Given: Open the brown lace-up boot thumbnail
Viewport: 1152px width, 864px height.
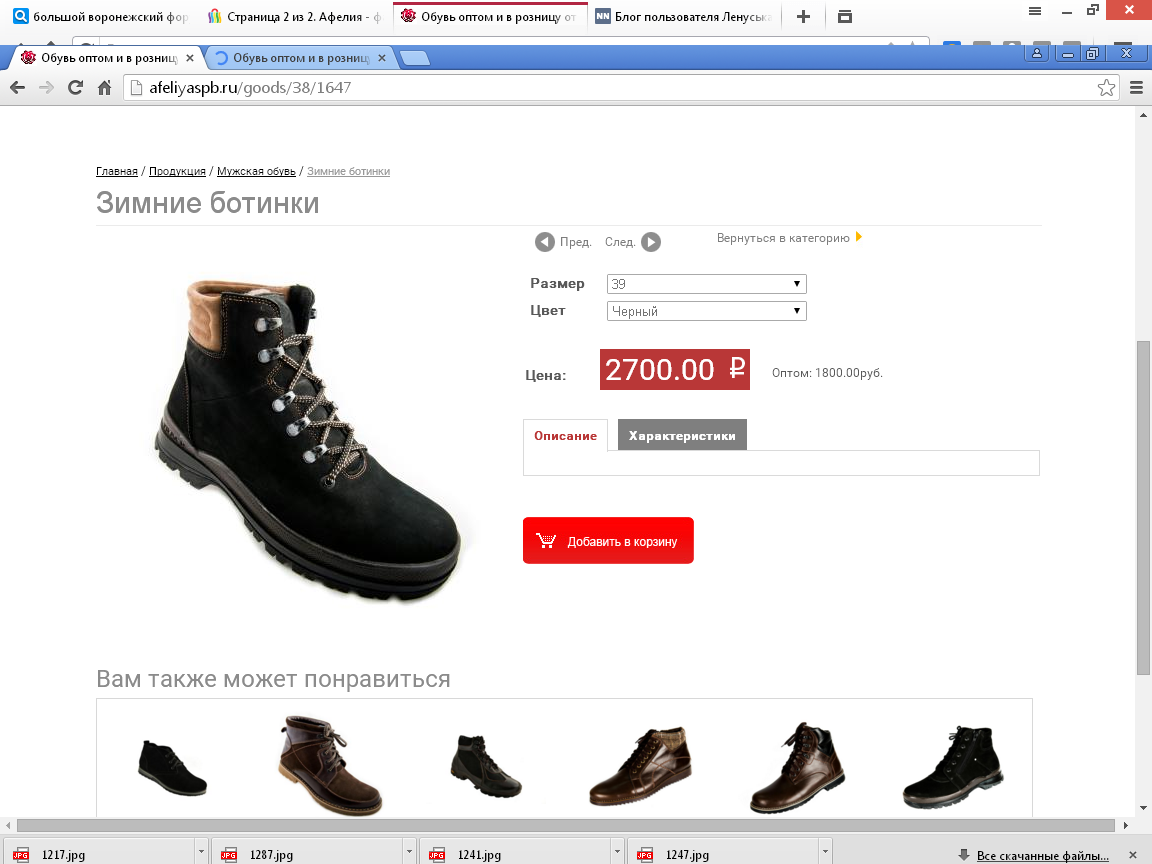Looking at the screenshot, I should 329,766.
